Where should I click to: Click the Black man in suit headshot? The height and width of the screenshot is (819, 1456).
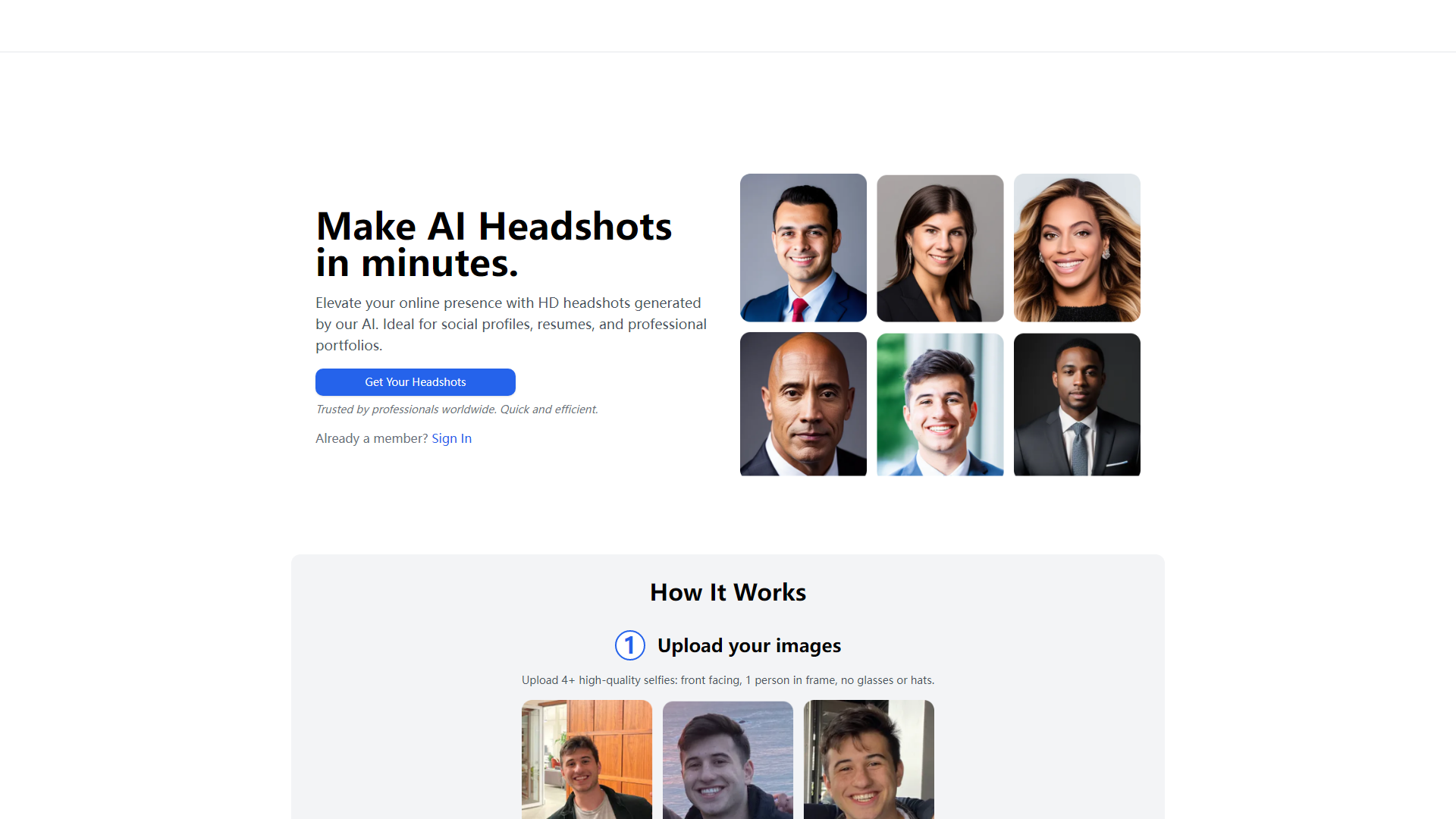[1076, 404]
